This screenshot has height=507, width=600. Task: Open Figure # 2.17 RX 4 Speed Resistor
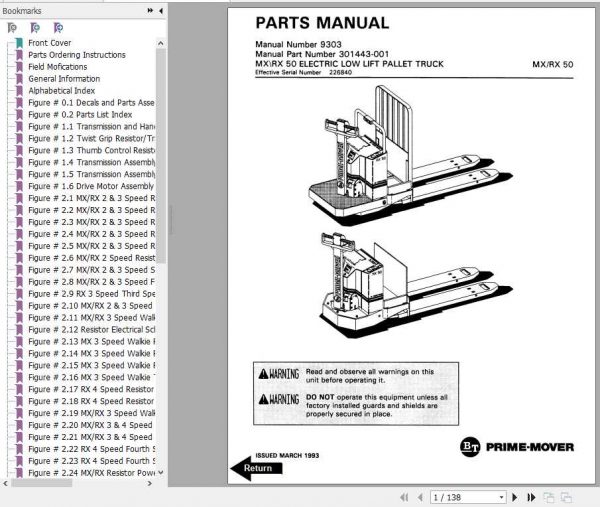point(91,389)
